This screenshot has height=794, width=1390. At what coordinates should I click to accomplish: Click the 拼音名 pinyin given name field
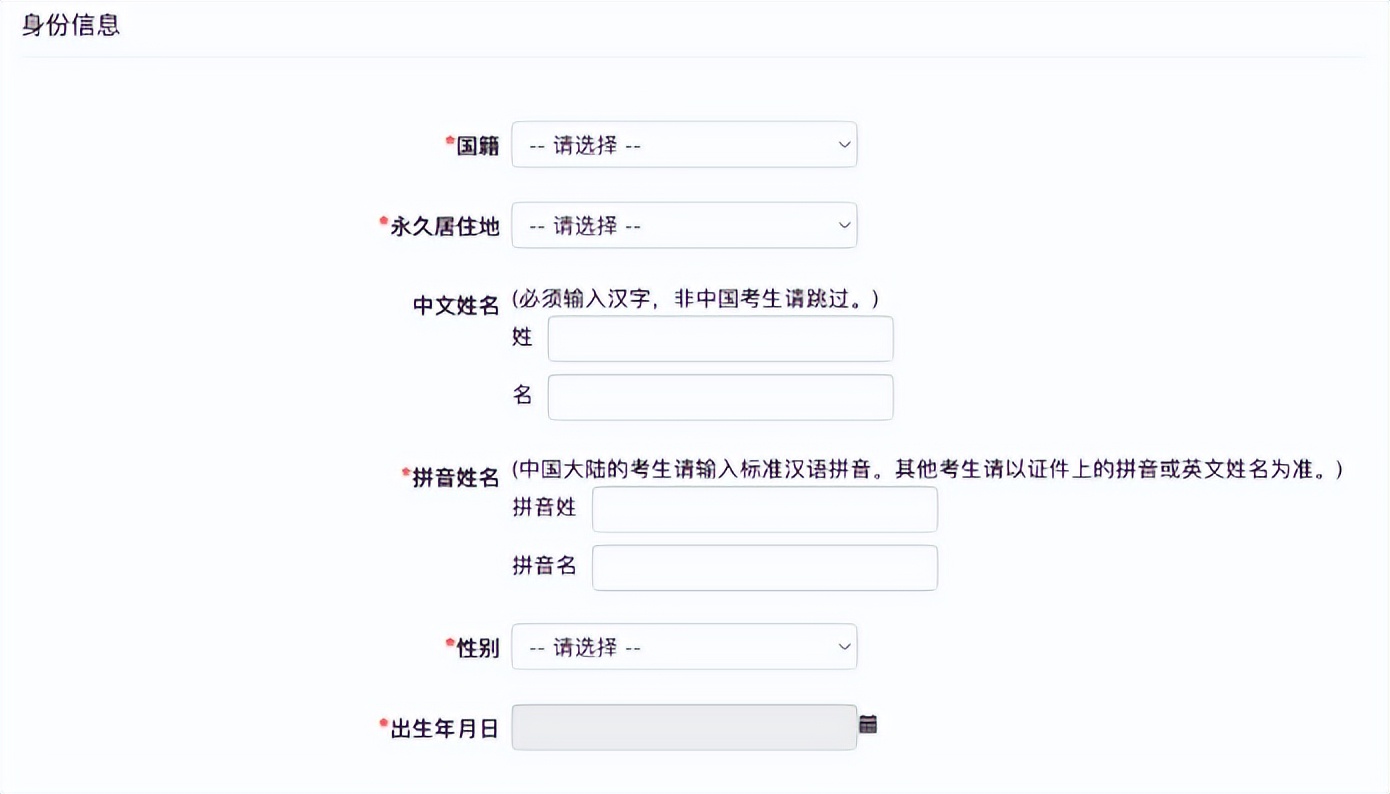click(x=764, y=567)
